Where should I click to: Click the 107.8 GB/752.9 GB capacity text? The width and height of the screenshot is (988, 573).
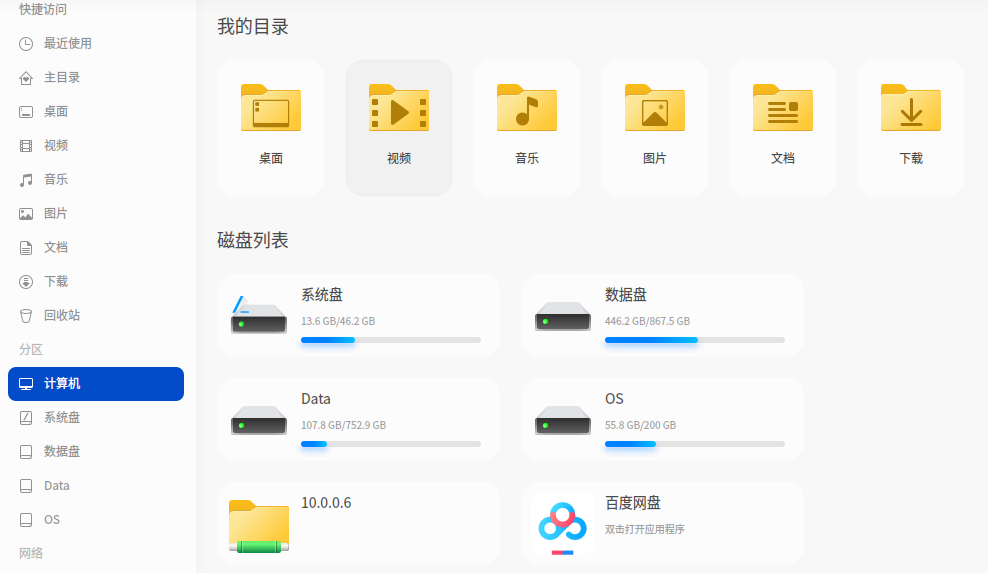coord(343,425)
